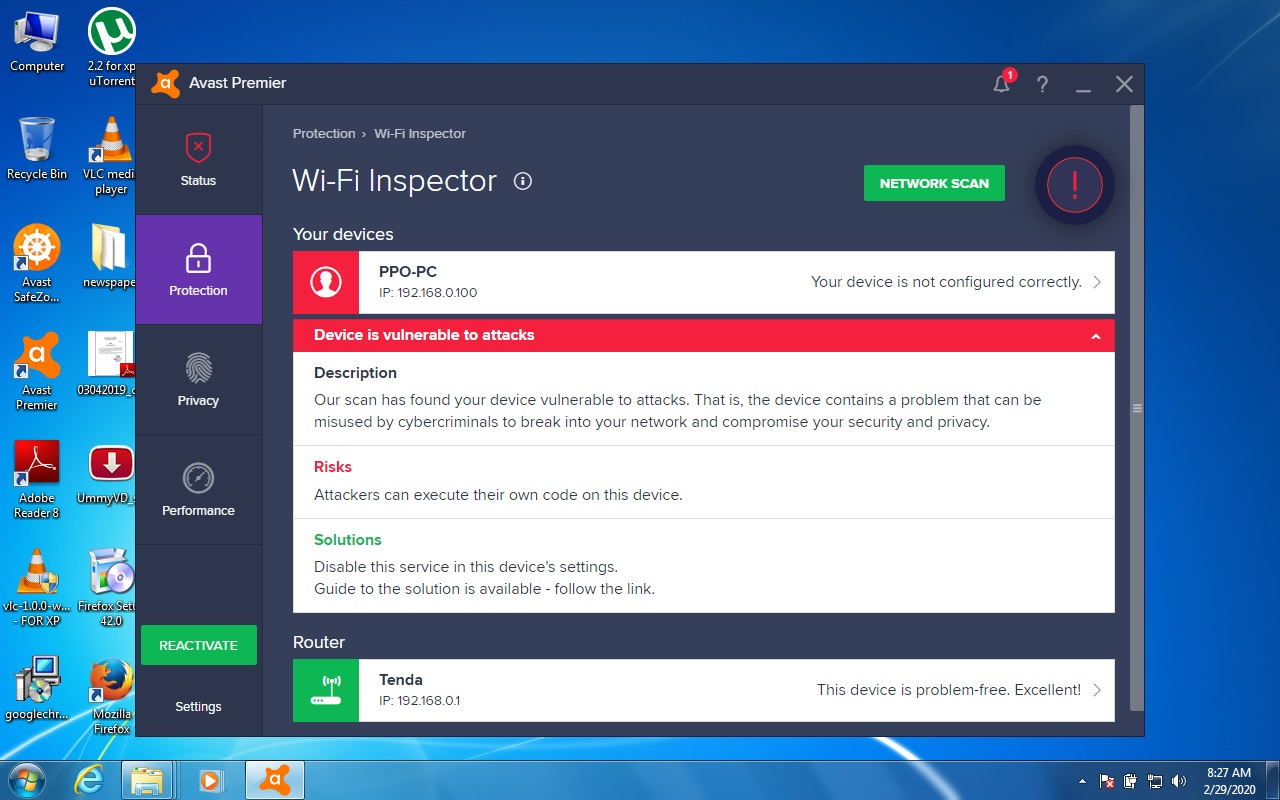Click the green Reactivate button
This screenshot has width=1280, height=800.
198,645
